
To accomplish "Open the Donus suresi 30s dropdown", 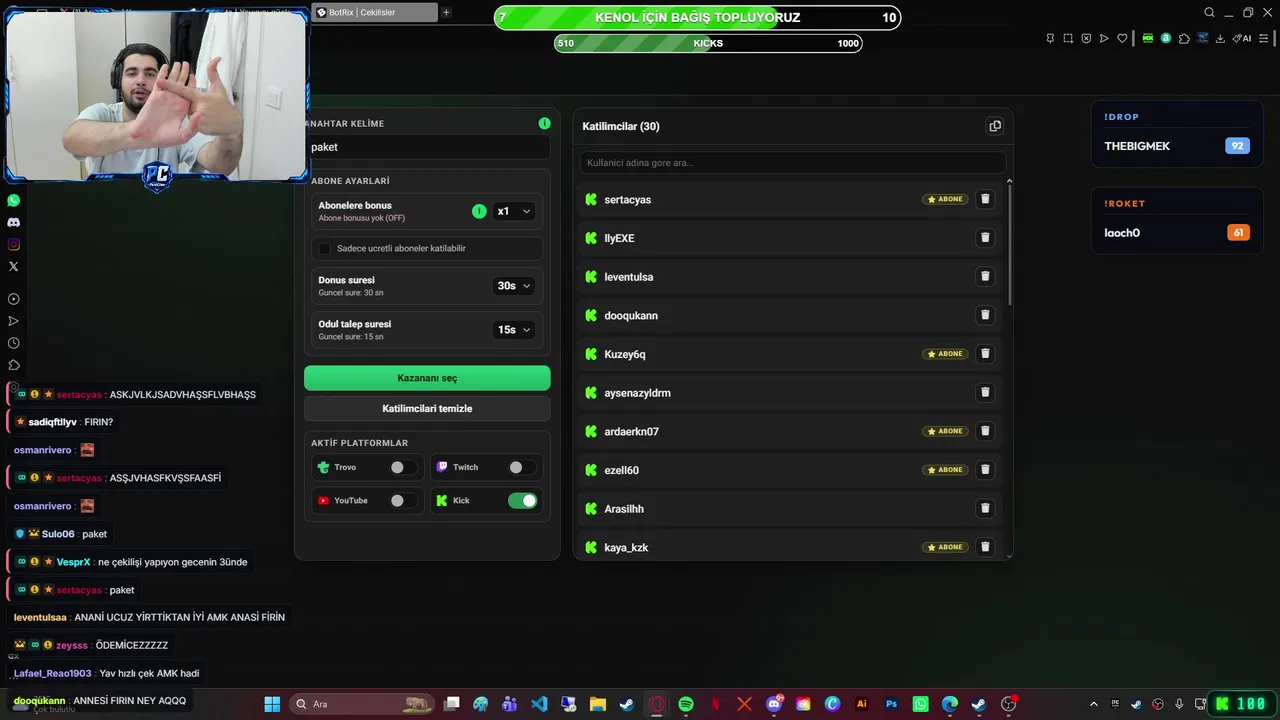I will point(514,286).
